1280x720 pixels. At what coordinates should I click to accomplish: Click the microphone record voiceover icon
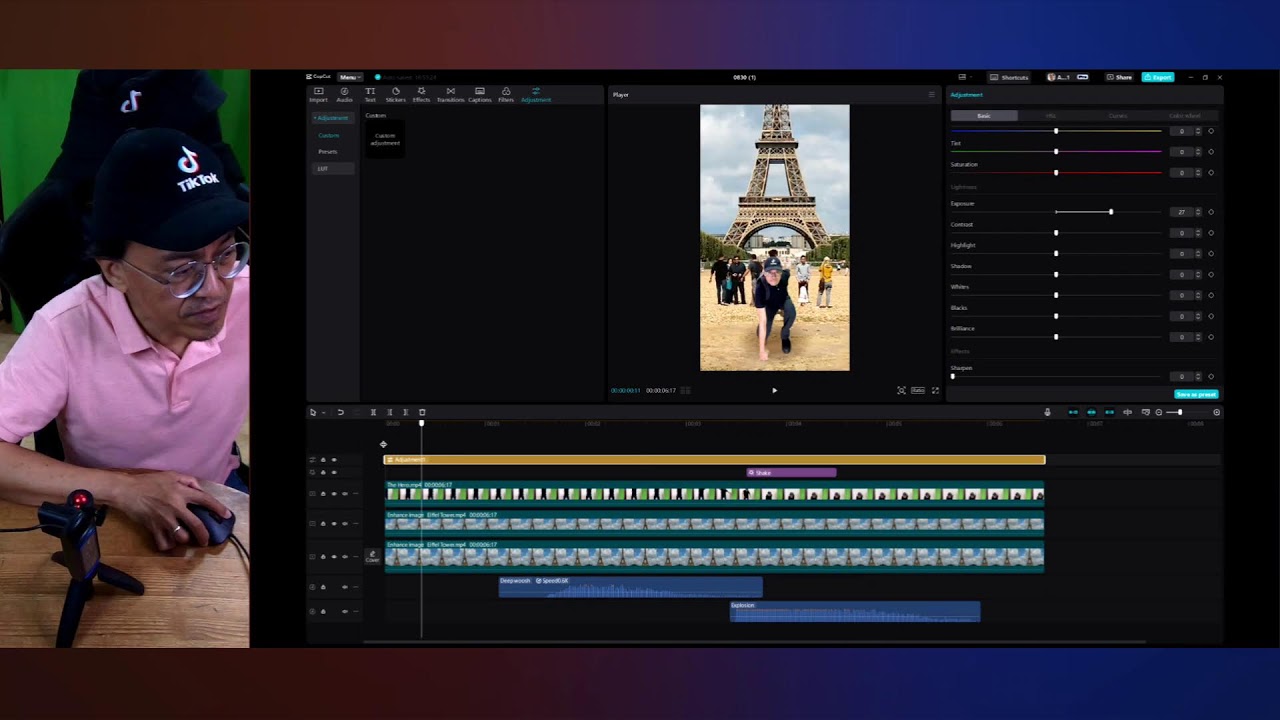pyautogui.click(x=1047, y=412)
